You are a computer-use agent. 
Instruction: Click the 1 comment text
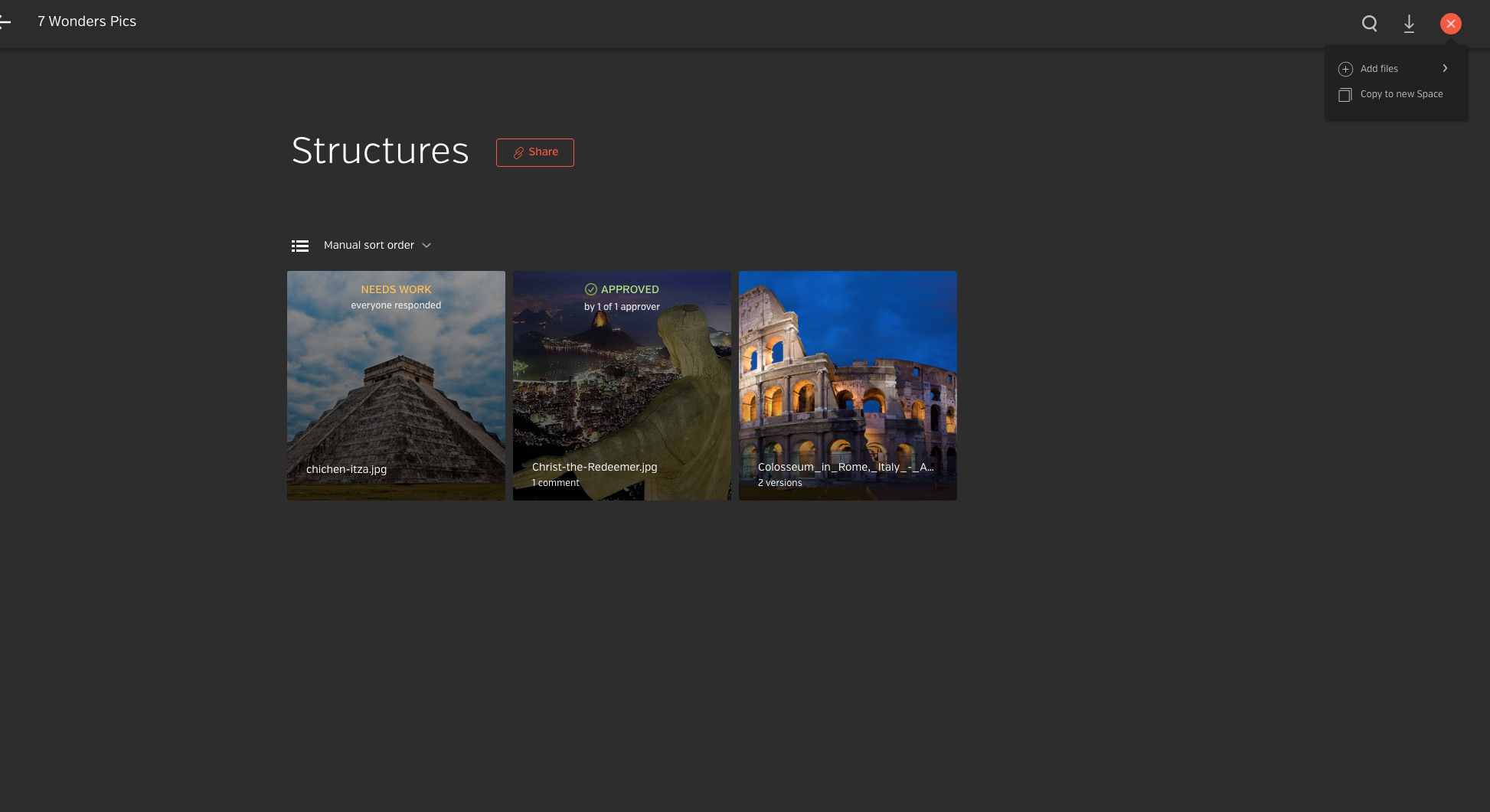pyautogui.click(x=556, y=483)
